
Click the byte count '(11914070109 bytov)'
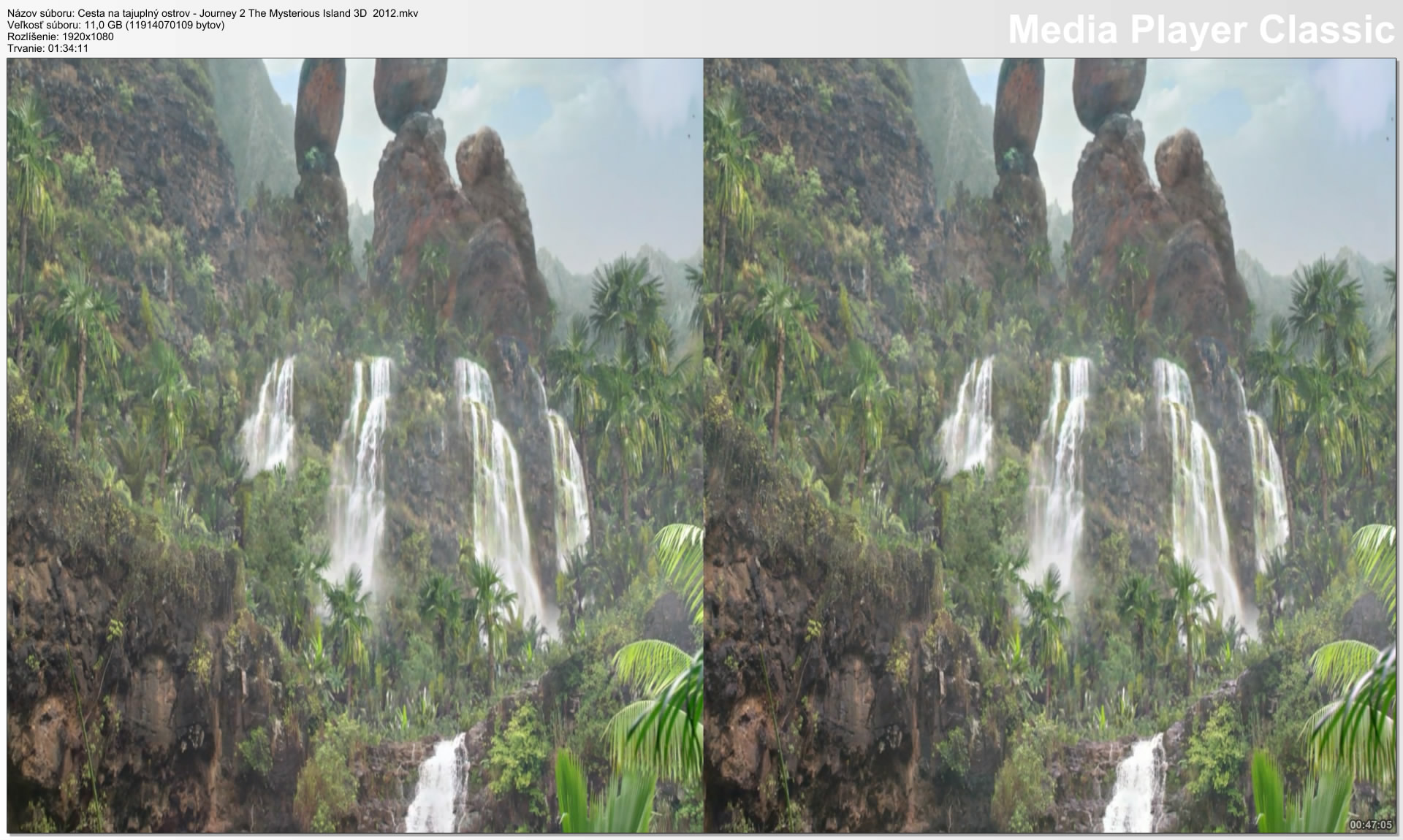click(175, 25)
